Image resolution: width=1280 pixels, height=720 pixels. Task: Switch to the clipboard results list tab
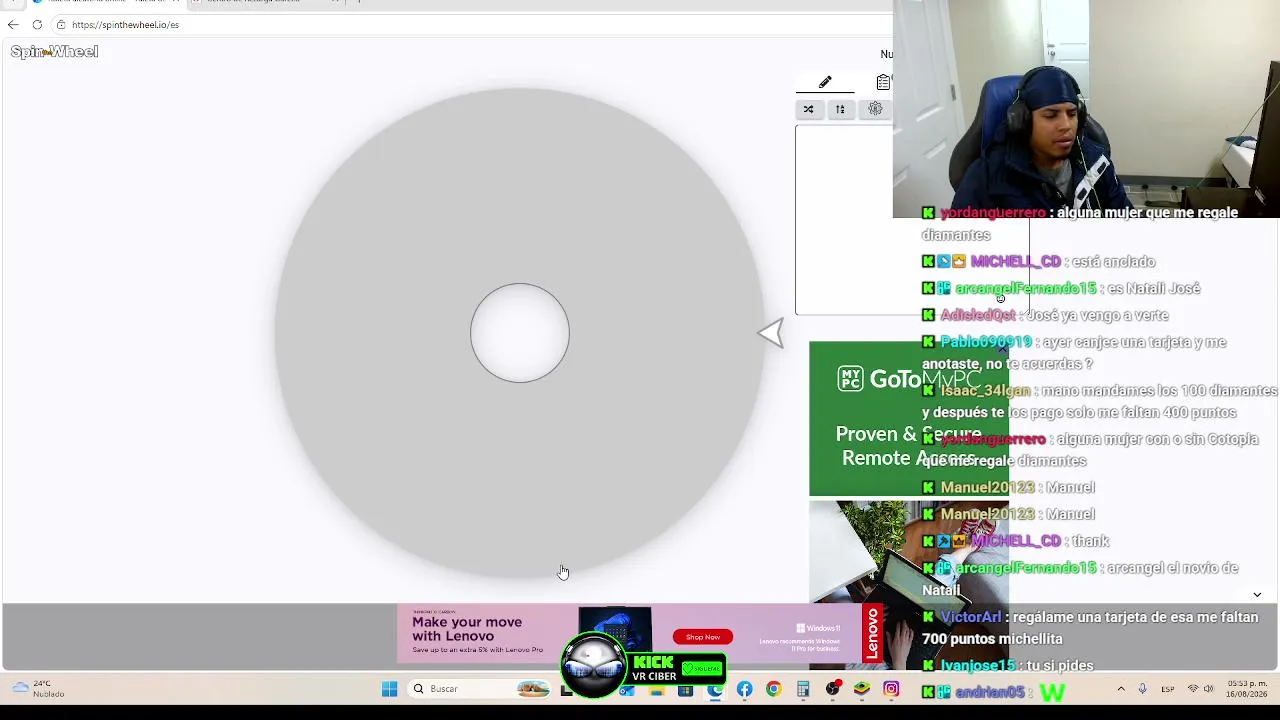pos(883,82)
